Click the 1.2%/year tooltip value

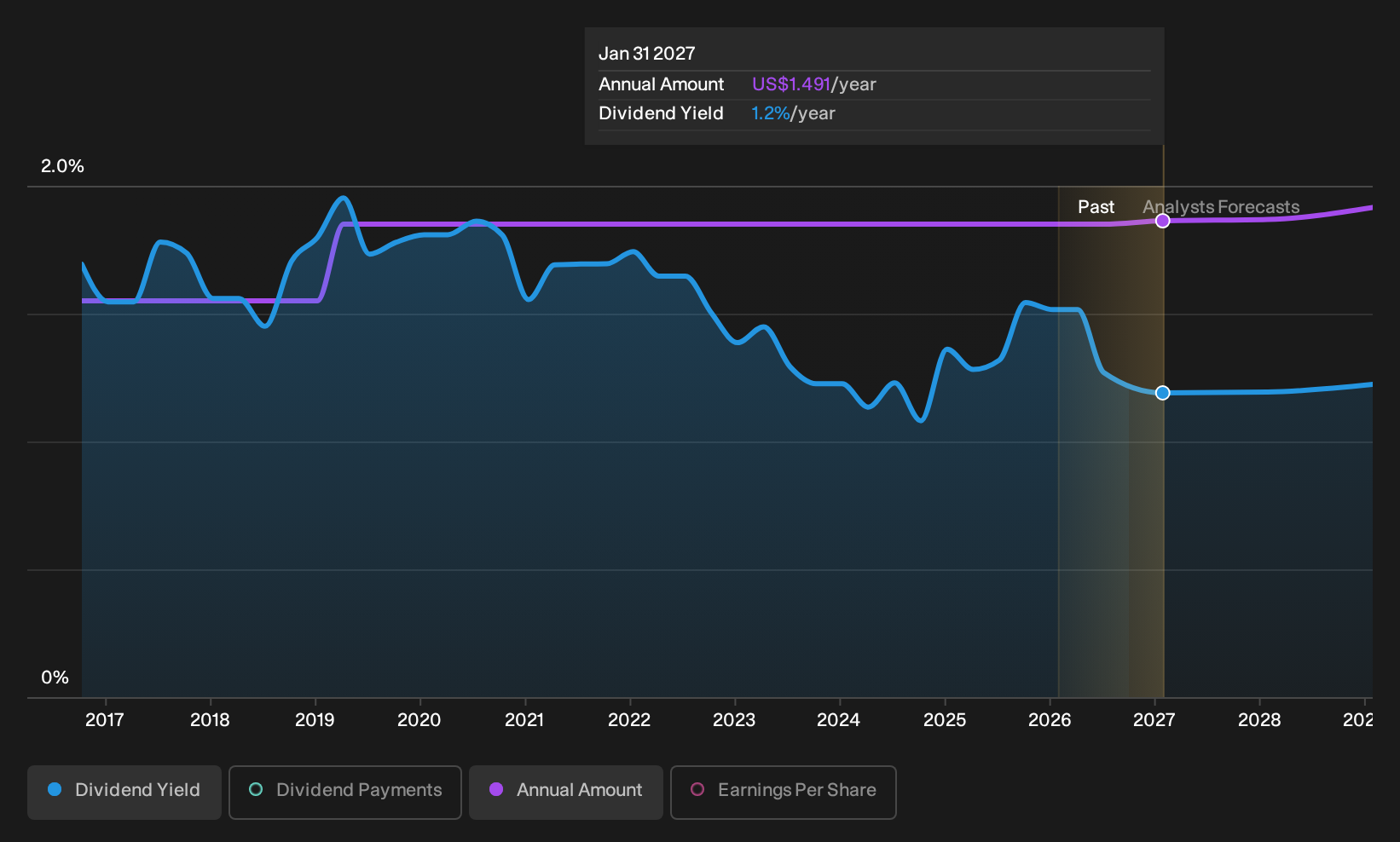(793, 113)
